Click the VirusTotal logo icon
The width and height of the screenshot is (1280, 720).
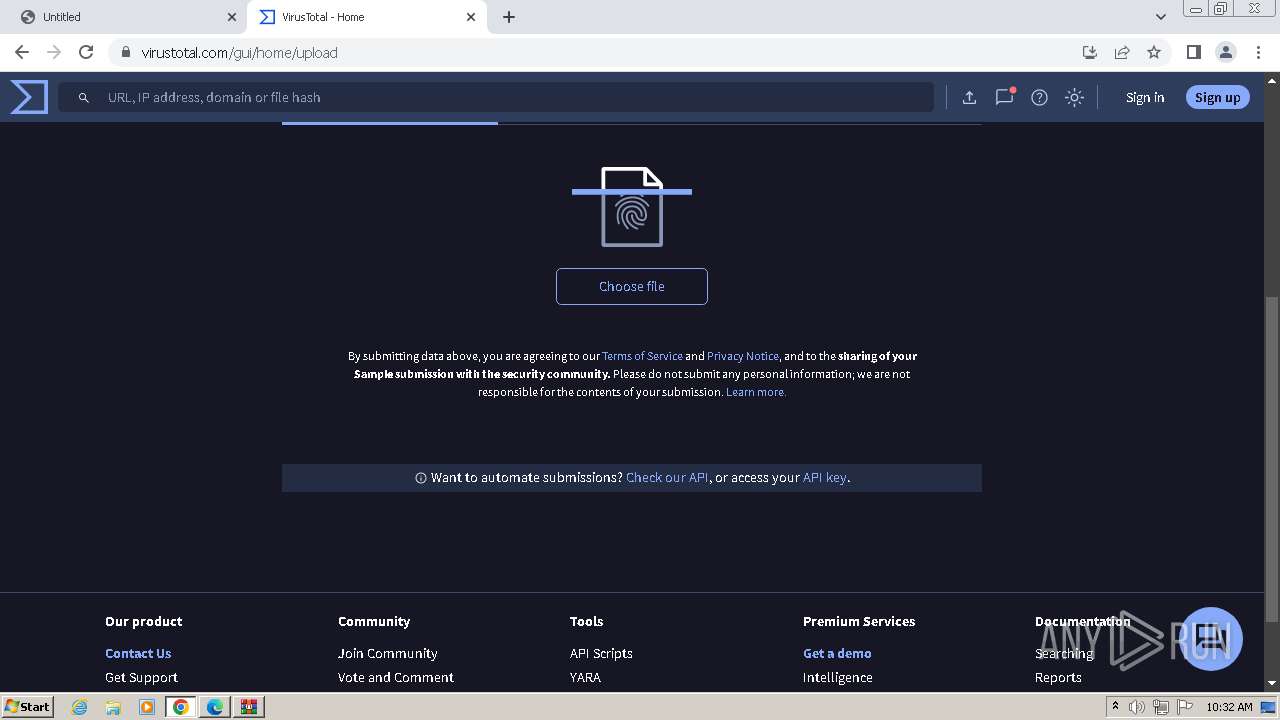click(x=29, y=97)
